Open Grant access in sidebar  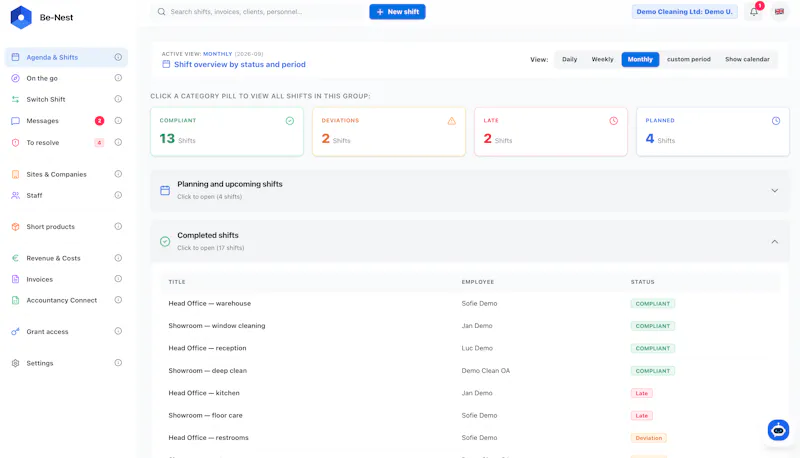click(x=66, y=332)
